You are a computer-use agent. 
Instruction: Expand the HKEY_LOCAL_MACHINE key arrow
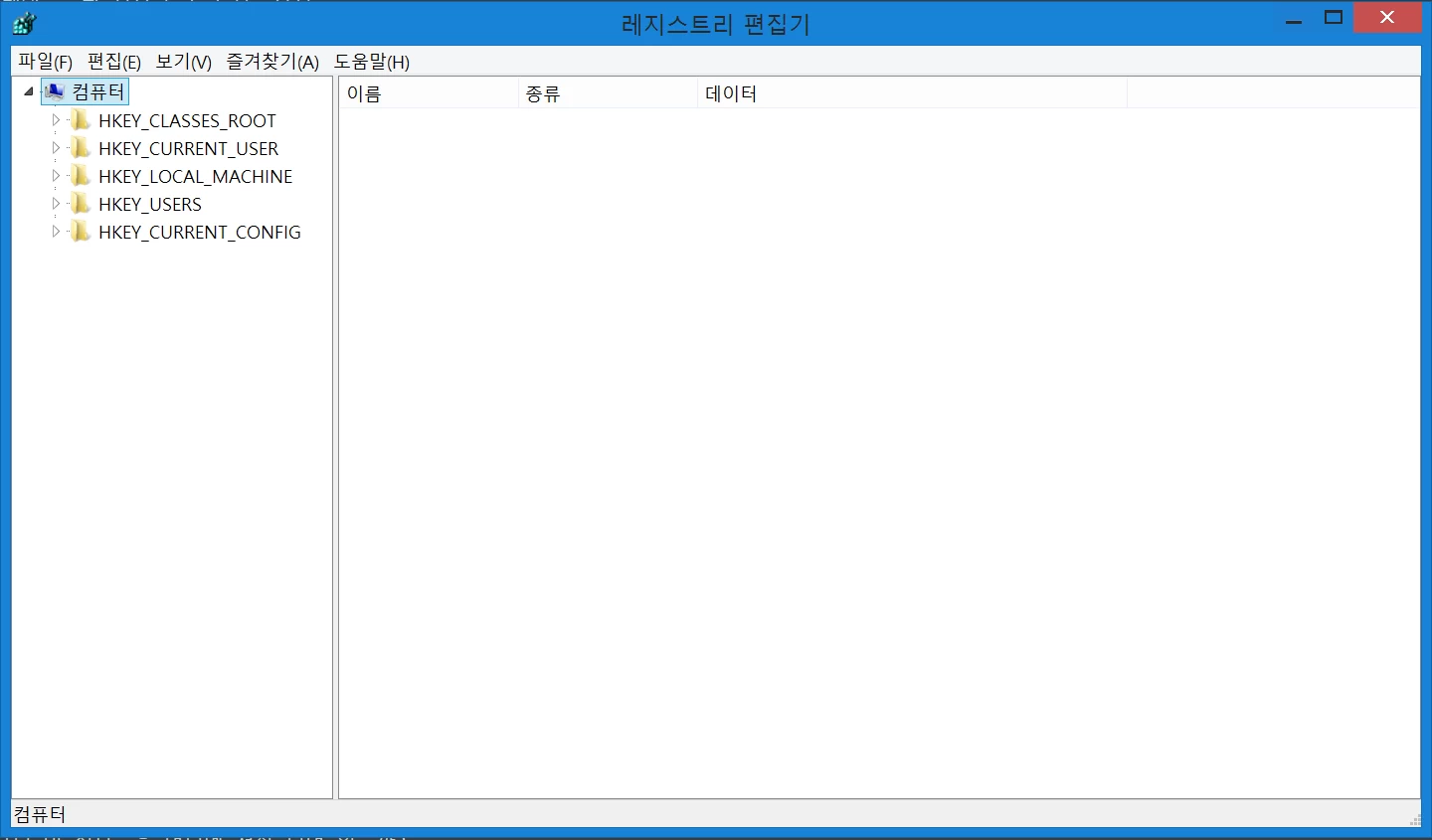[x=56, y=176]
